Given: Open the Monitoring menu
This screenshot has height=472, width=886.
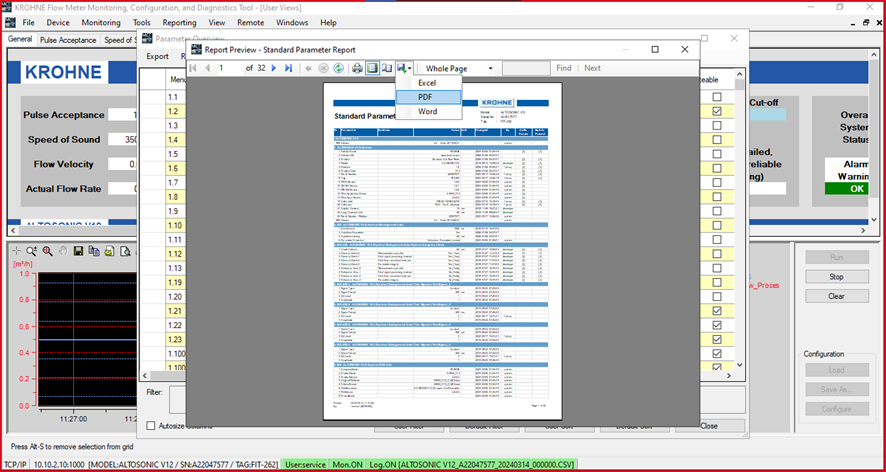Looking at the screenshot, I should pyautogui.click(x=101, y=23).
